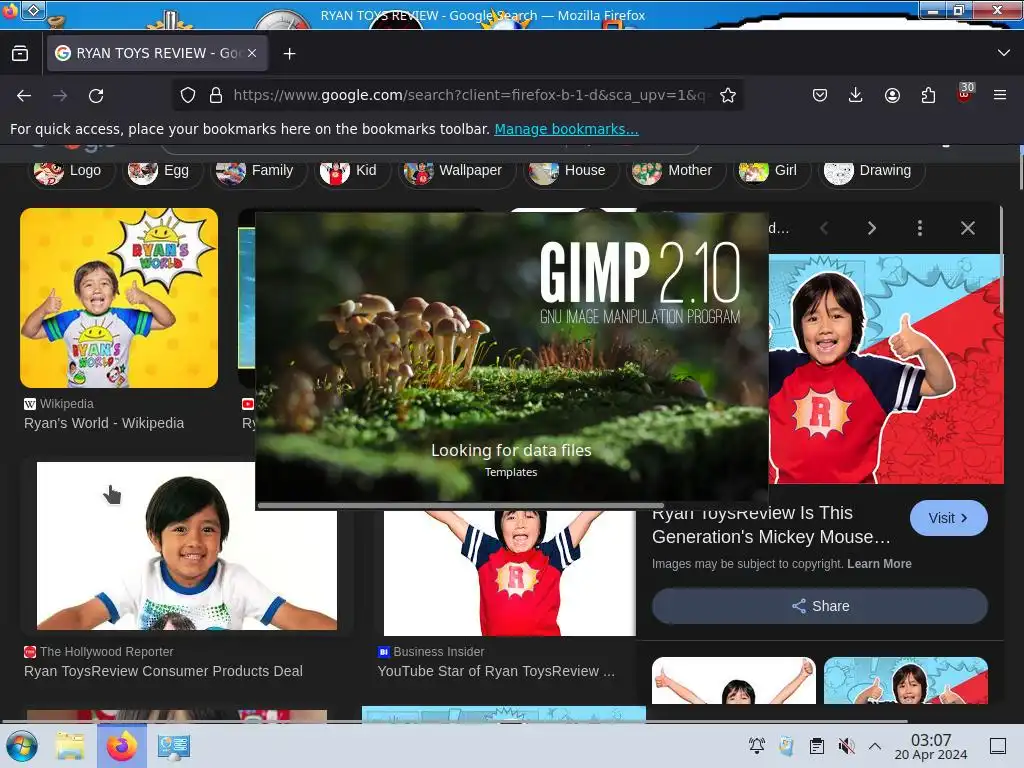Open YouTube Star of Ryan ToysReview link
The height and width of the screenshot is (768, 1024).
[496, 671]
